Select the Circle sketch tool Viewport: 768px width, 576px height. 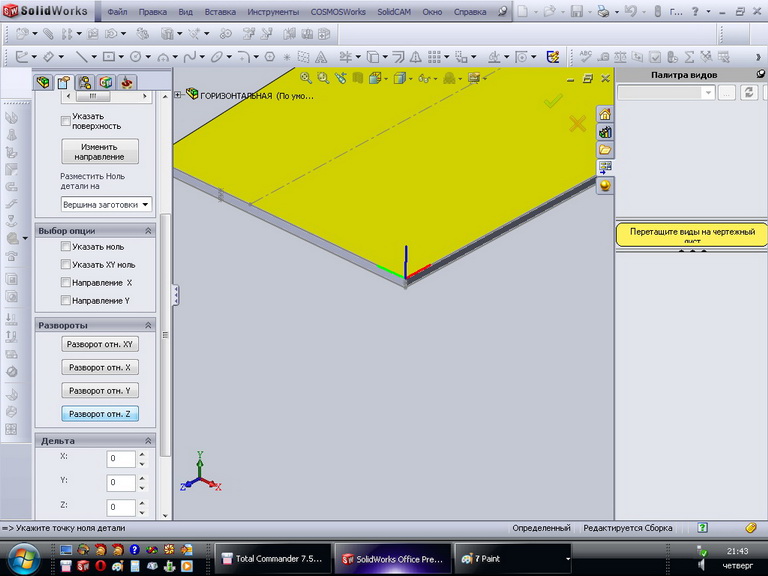click(x=136, y=57)
